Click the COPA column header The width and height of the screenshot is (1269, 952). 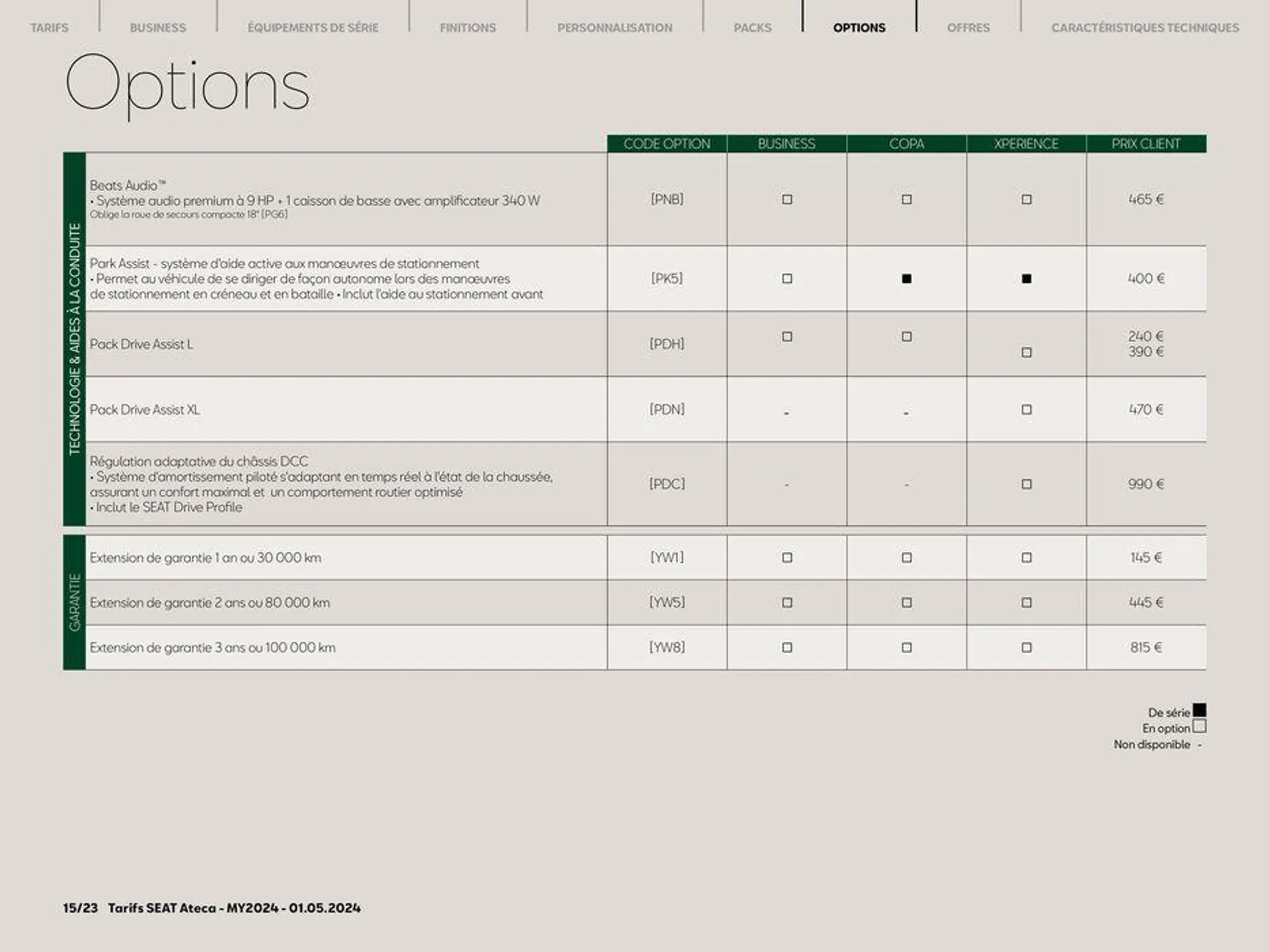coord(906,143)
